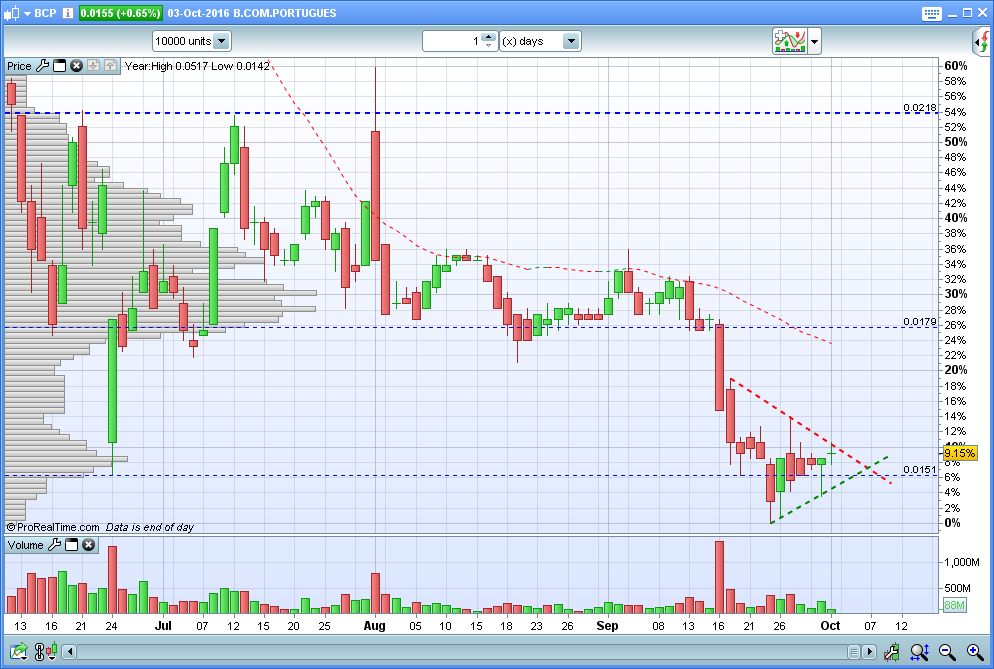Open the dropdown arrow next to BCP
This screenshot has width=994, height=669.
(27, 13)
